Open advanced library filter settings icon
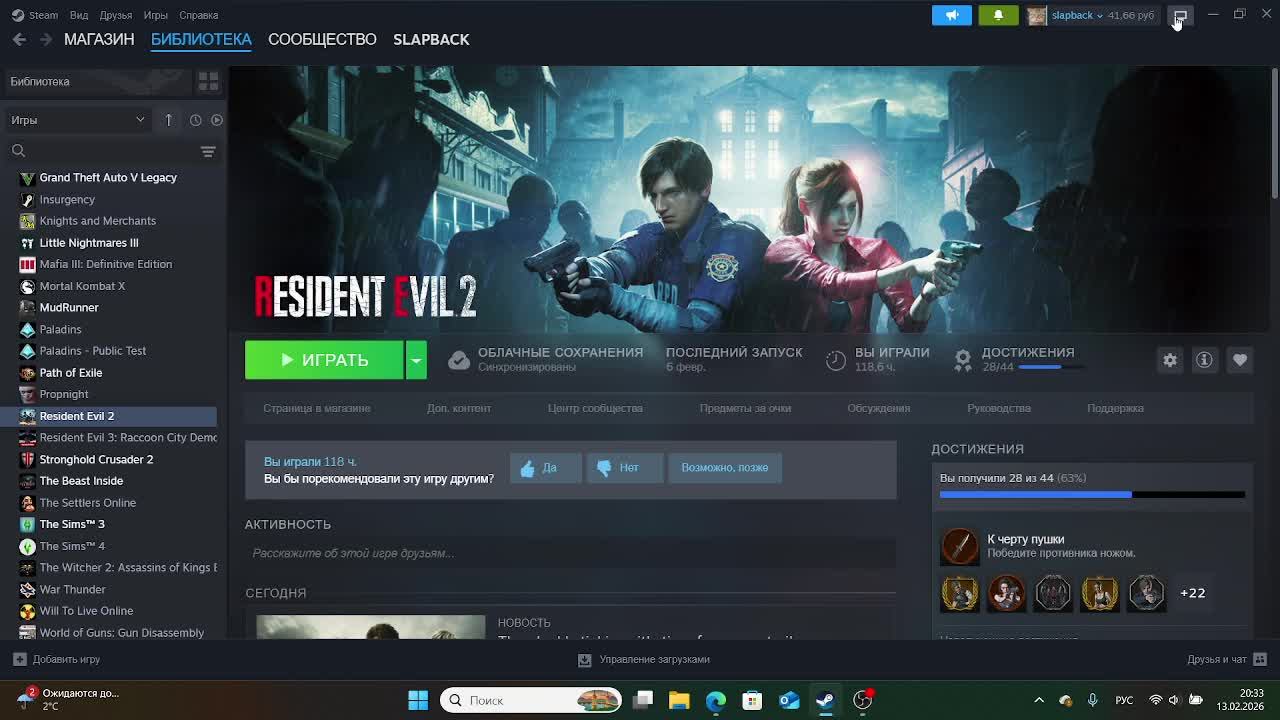Image resolution: width=1280 pixels, height=720 pixels. [x=208, y=152]
